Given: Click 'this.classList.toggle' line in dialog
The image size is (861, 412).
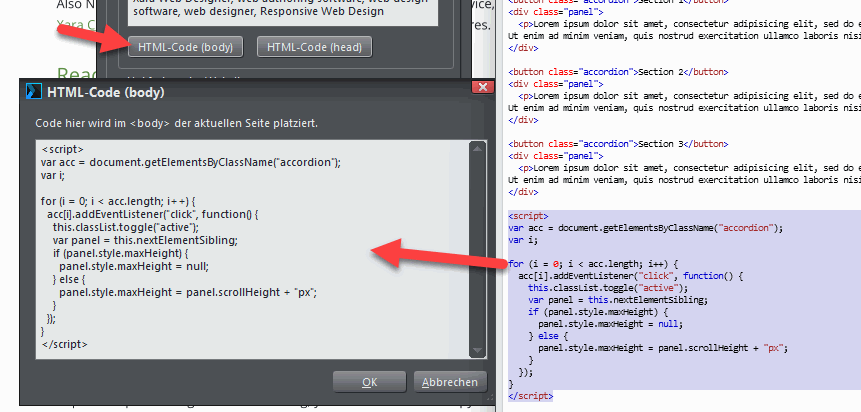Looking at the screenshot, I should click(126, 227).
